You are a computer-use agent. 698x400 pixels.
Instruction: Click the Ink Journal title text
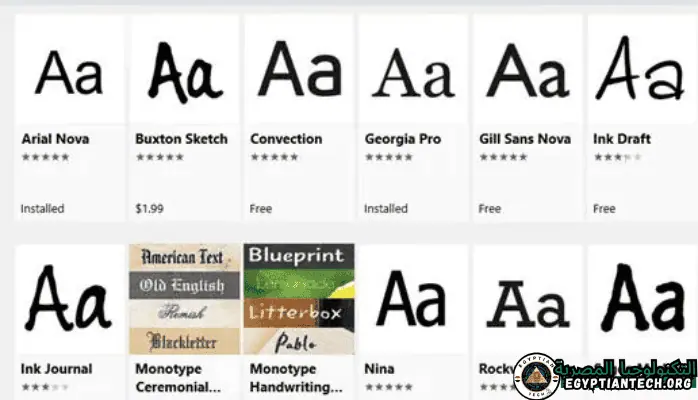click(56, 369)
